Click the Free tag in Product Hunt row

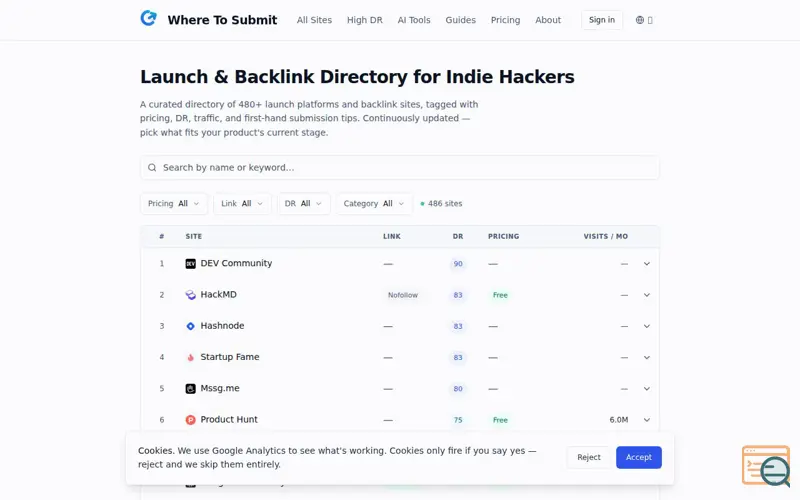coord(500,420)
